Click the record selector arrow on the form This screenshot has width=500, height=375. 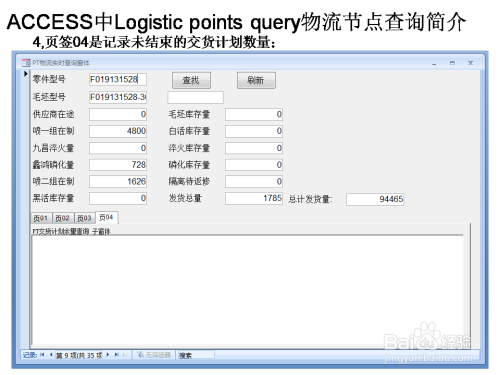[26, 74]
